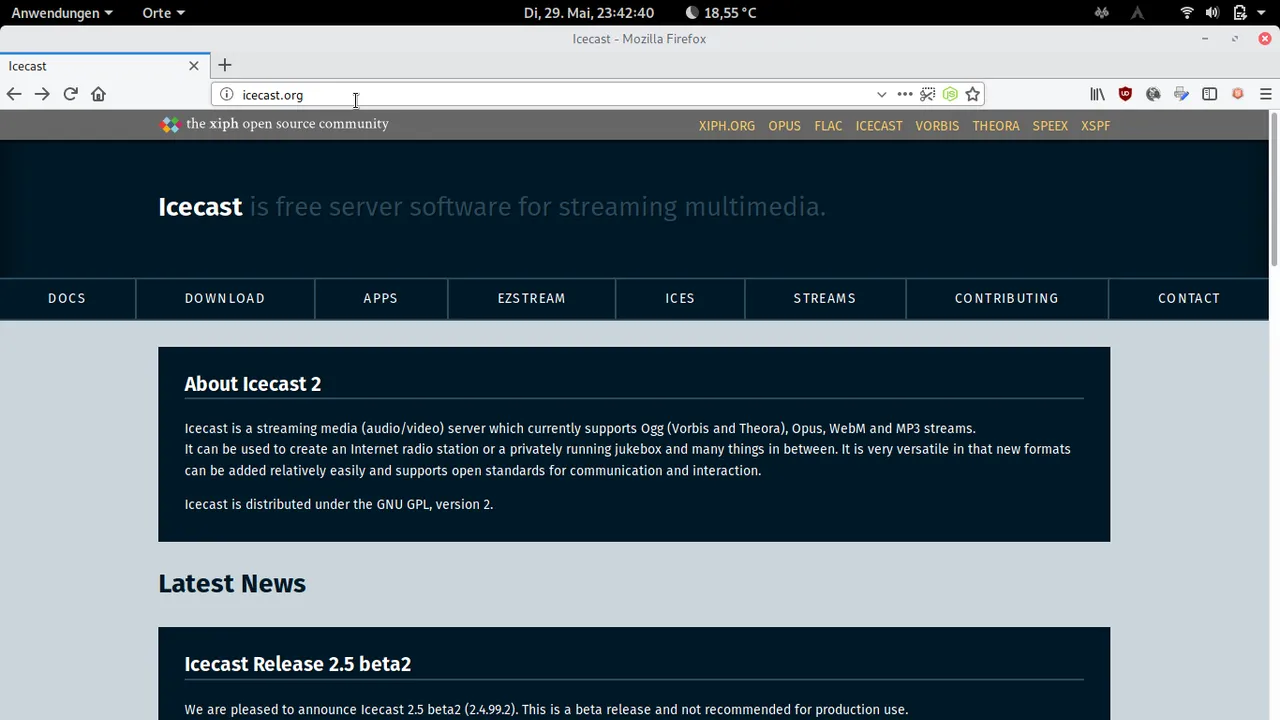Bookmark this page with star icon

(972, 94)
